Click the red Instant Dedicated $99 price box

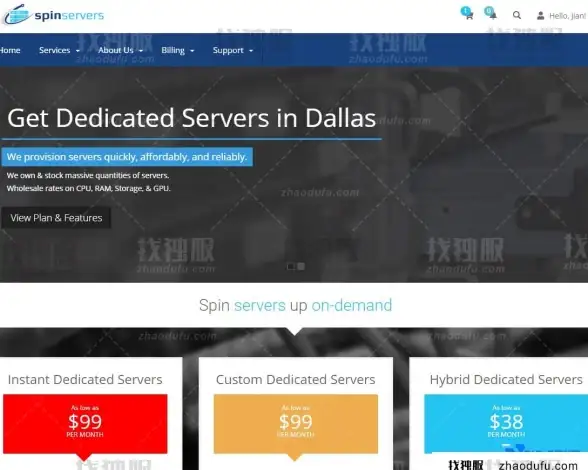[85, 424]
